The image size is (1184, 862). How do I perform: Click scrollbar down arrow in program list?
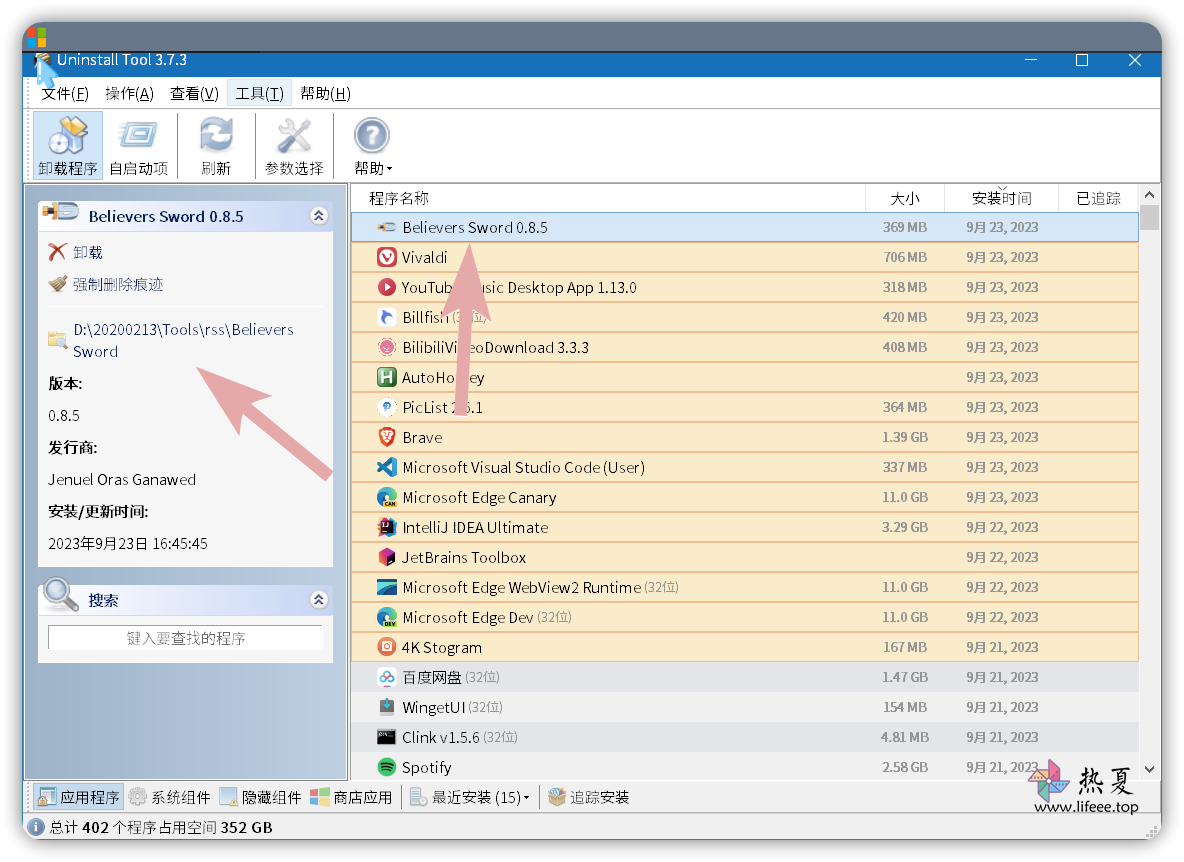1149,769
